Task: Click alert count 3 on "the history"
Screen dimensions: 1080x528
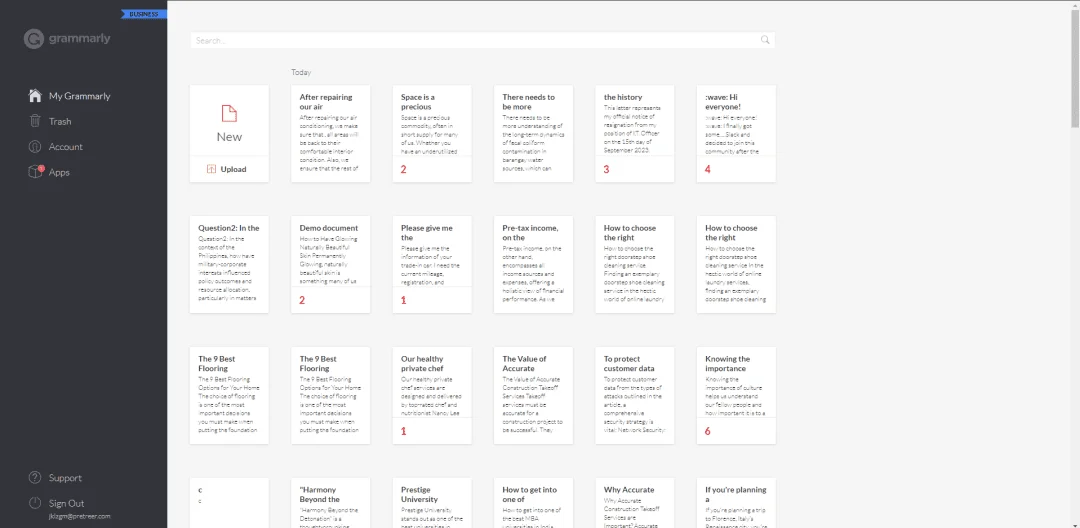Action: pyautogui.click(x=606, y=169)
